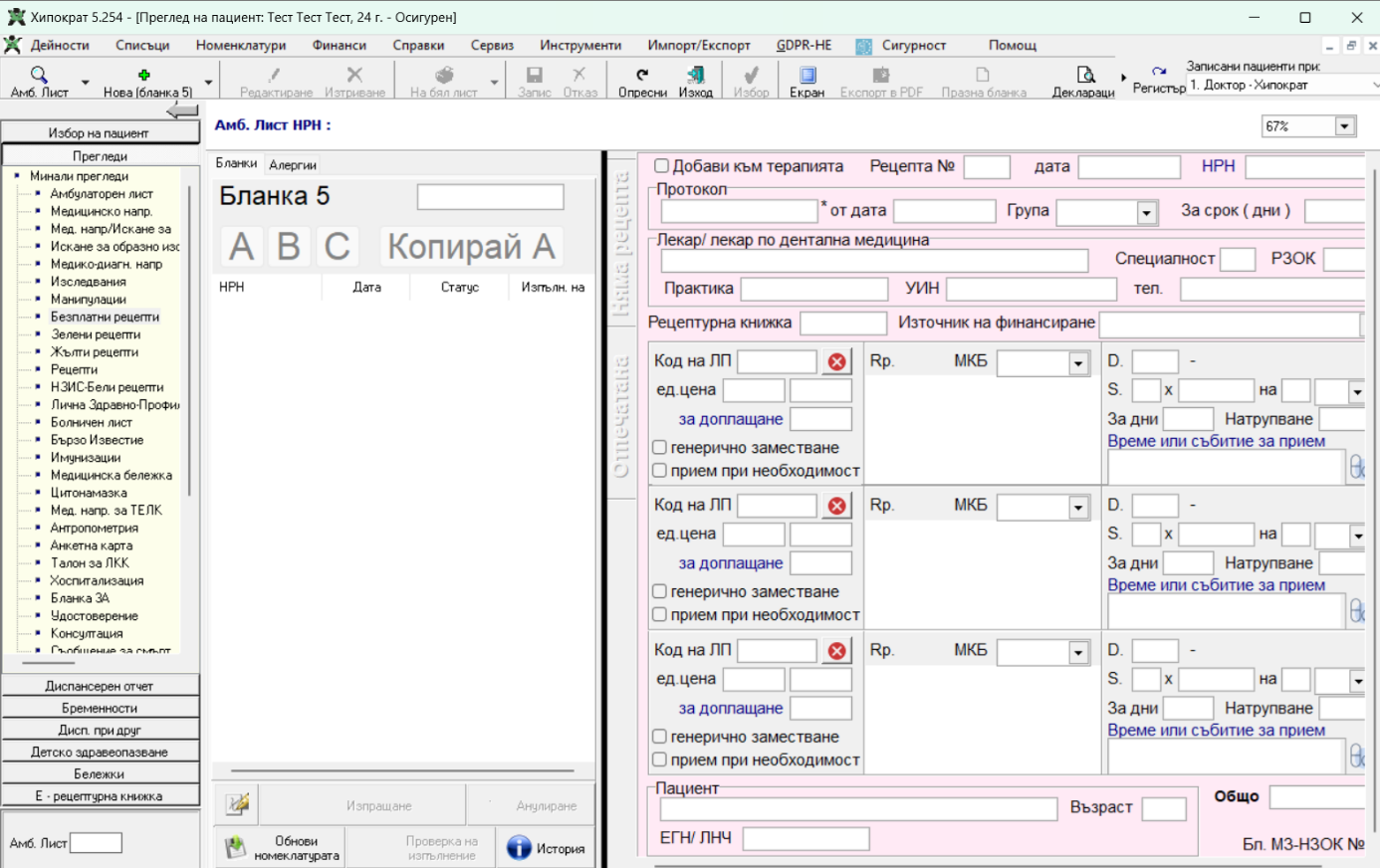Refresh with the Опресни icon

click(642, 75)
